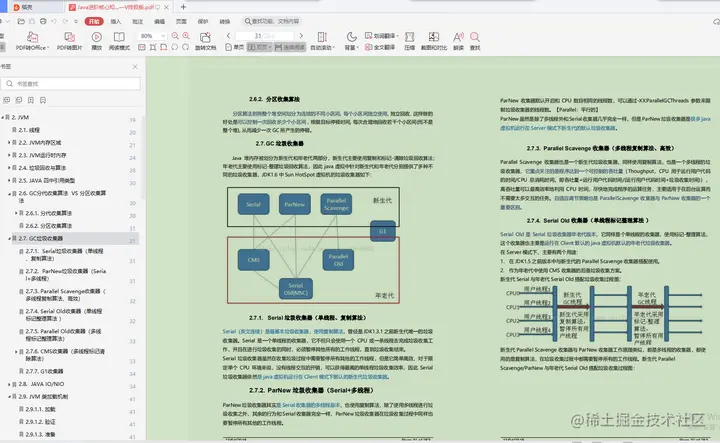720x443 pixels.
Task: Open the 保护 ribbon tab
Action: [x=203, y=22]
